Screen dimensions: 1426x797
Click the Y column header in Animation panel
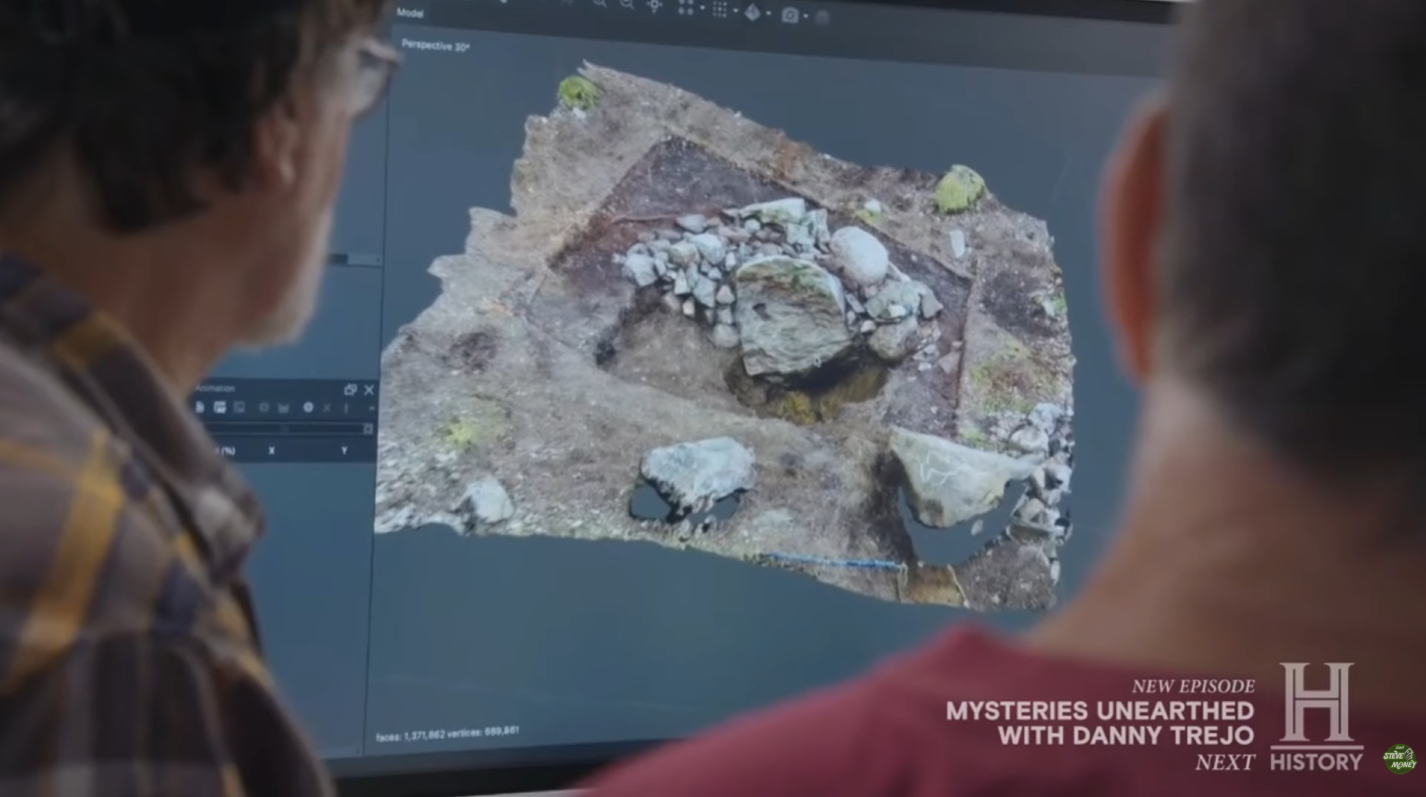point(344,451)
